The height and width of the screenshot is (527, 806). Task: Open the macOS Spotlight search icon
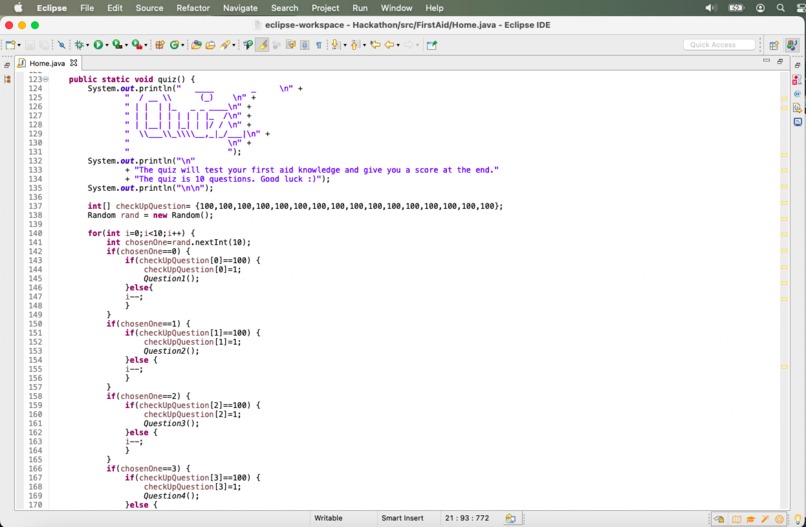click(781, 8)
